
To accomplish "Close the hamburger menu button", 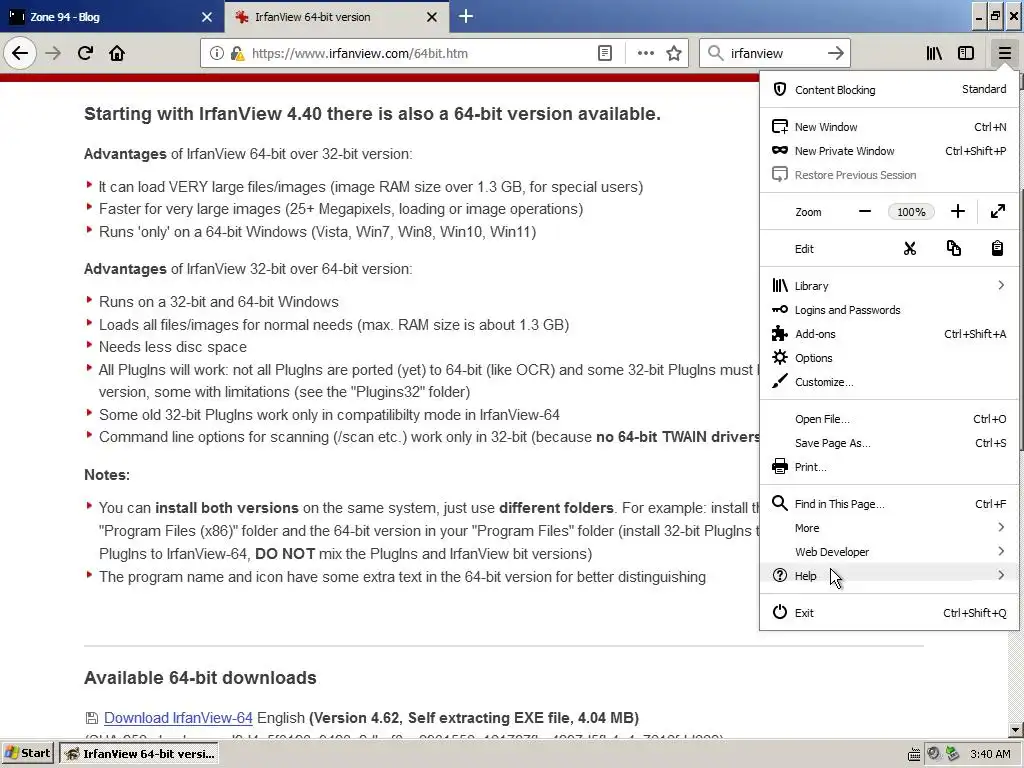I will (1004, 53).
